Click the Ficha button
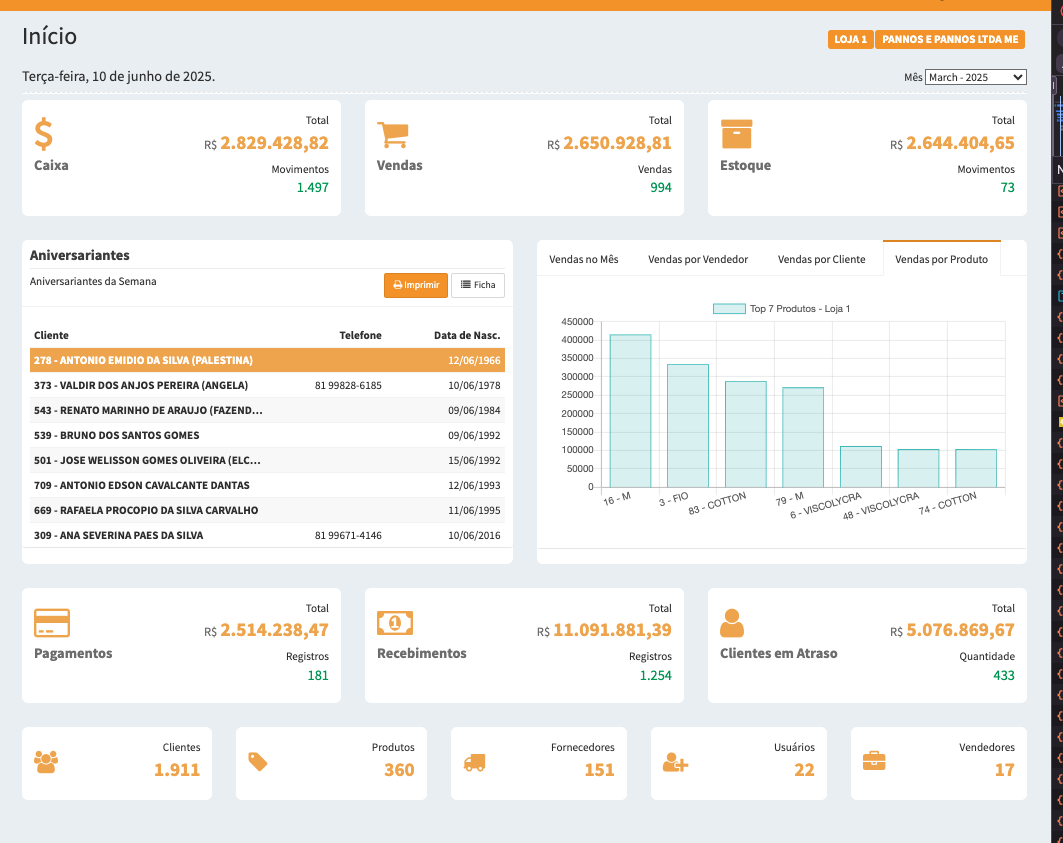This screenshot has width=1063, height=843. pos(478,285)
